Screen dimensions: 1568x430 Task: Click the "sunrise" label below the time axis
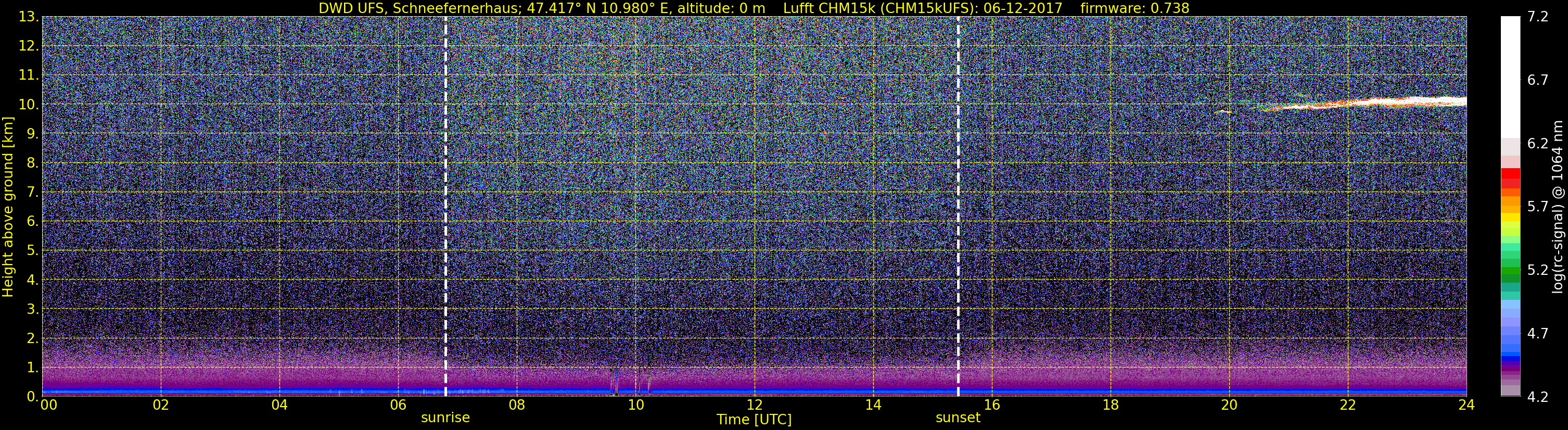[x=445, y=418]
